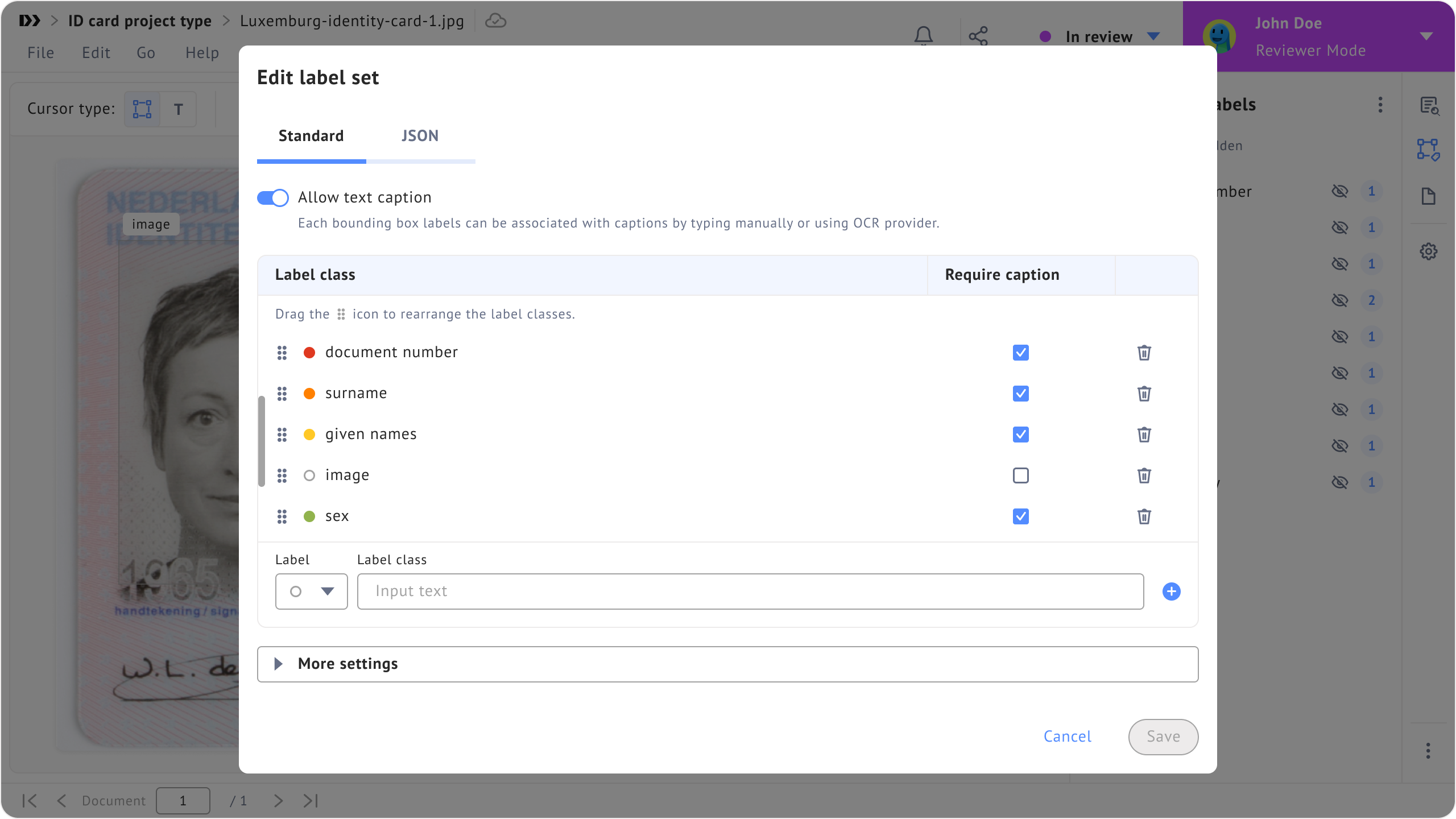Open the settings gear in sidebar

click(x=1428, y=251)
